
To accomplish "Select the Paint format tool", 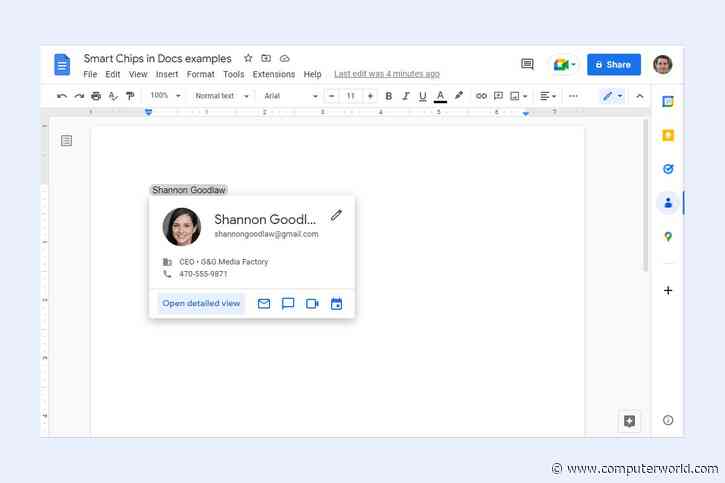I will pyautogui.click(x=130, y=96).
